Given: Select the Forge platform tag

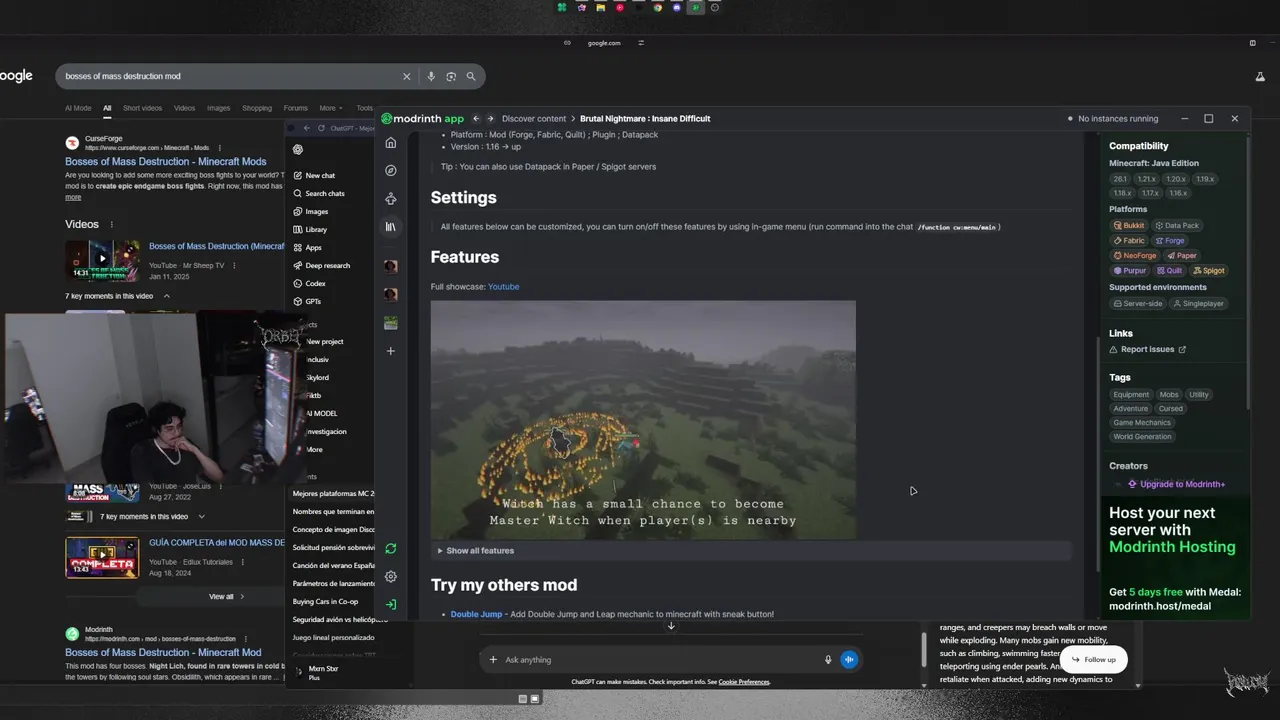Looking at the screenshot, I should point(1169,241).
